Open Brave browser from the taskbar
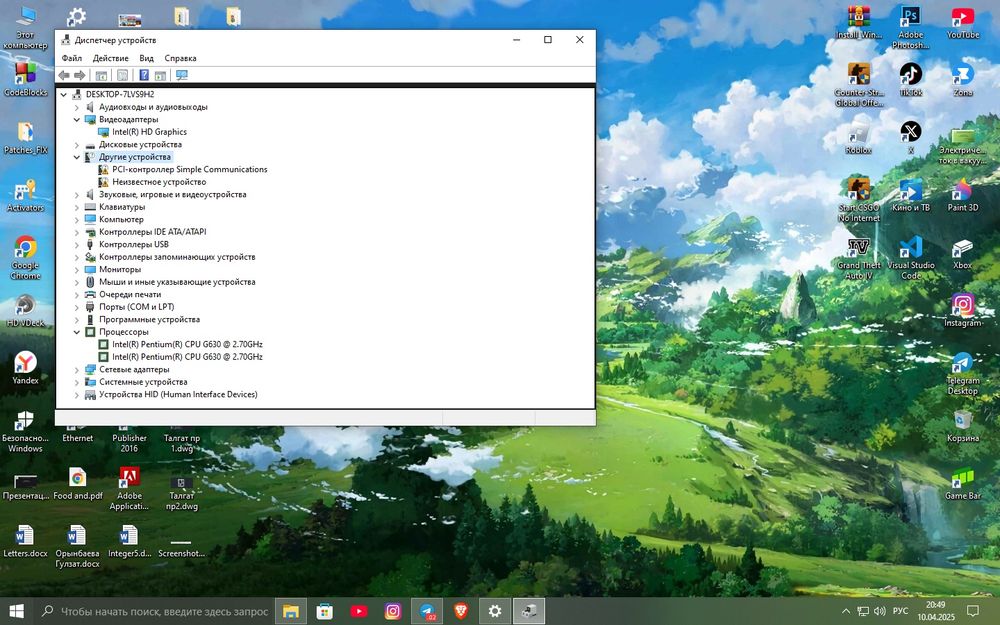Screen dimensions: 1000x625 click(460, 611)
